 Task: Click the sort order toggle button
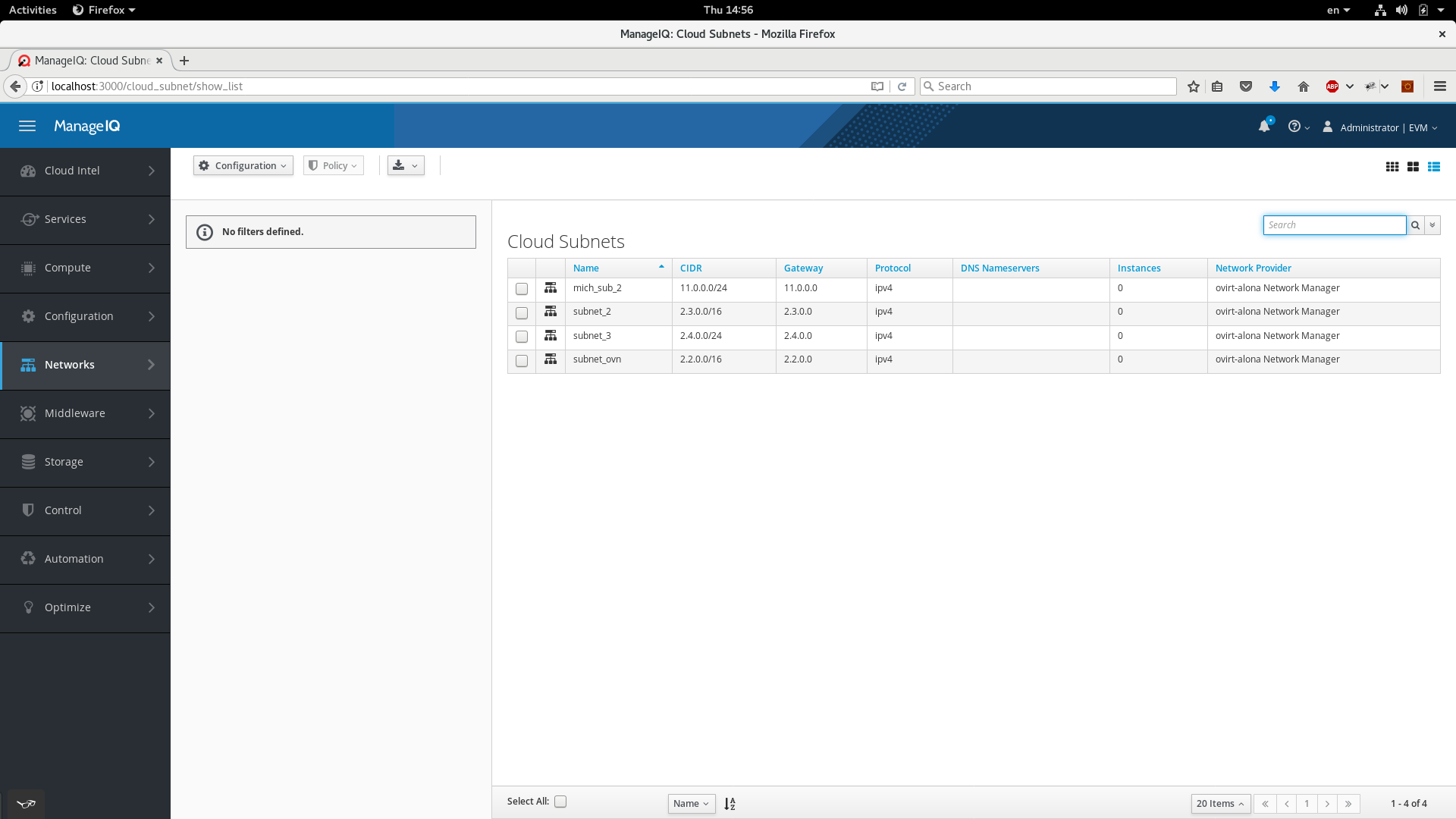click(x=730, y=803)
